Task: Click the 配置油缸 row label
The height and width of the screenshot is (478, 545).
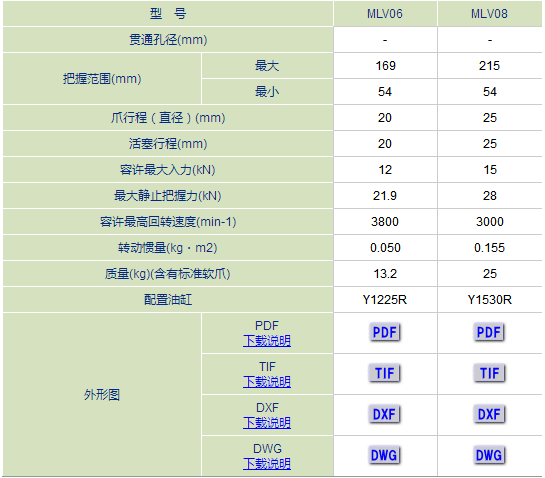Action: coord(168,300)
